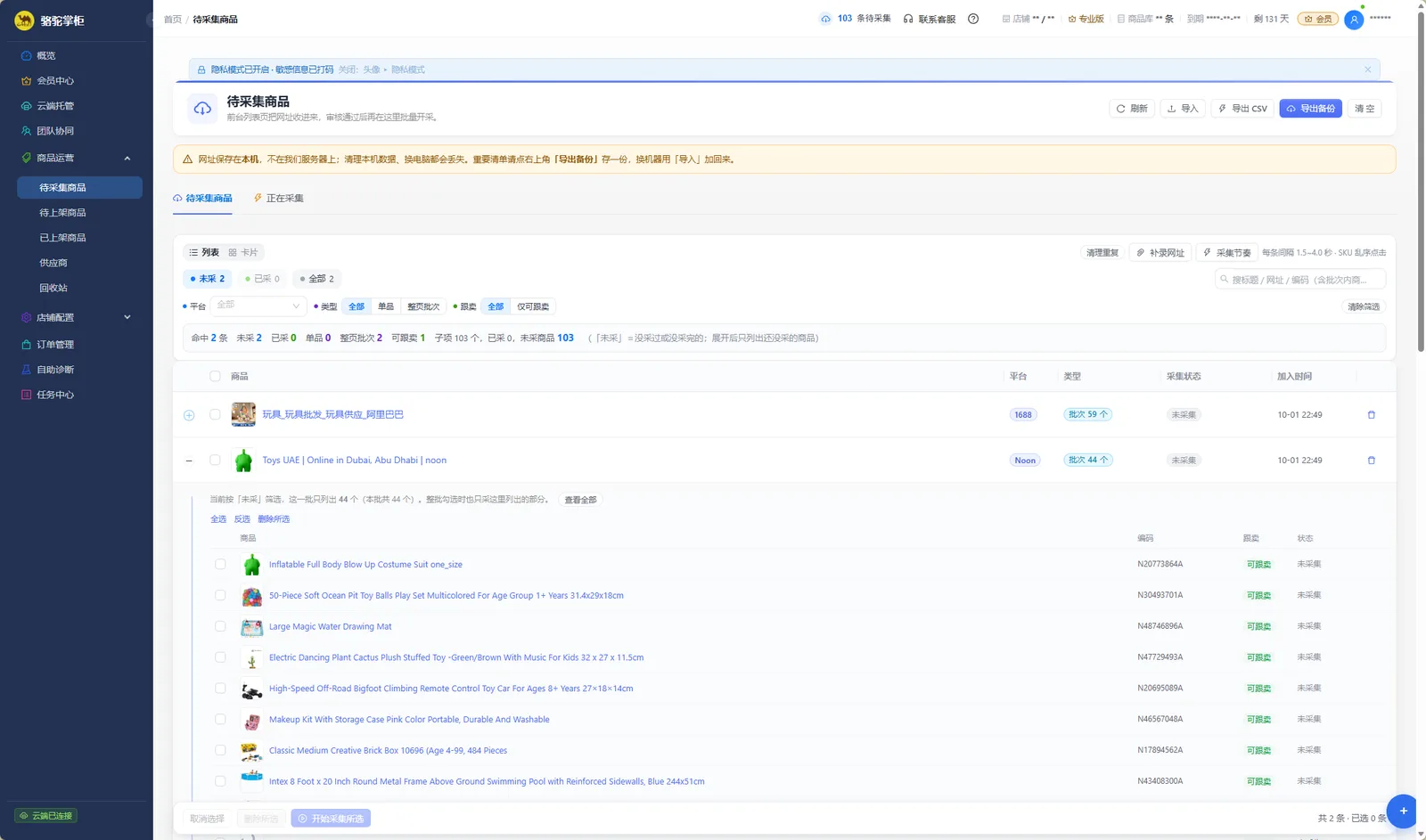Image resolution: width=1426 pixels, height=840 pixels.
Task: Select the 全部 2 status filter
Action: point(316,279)
